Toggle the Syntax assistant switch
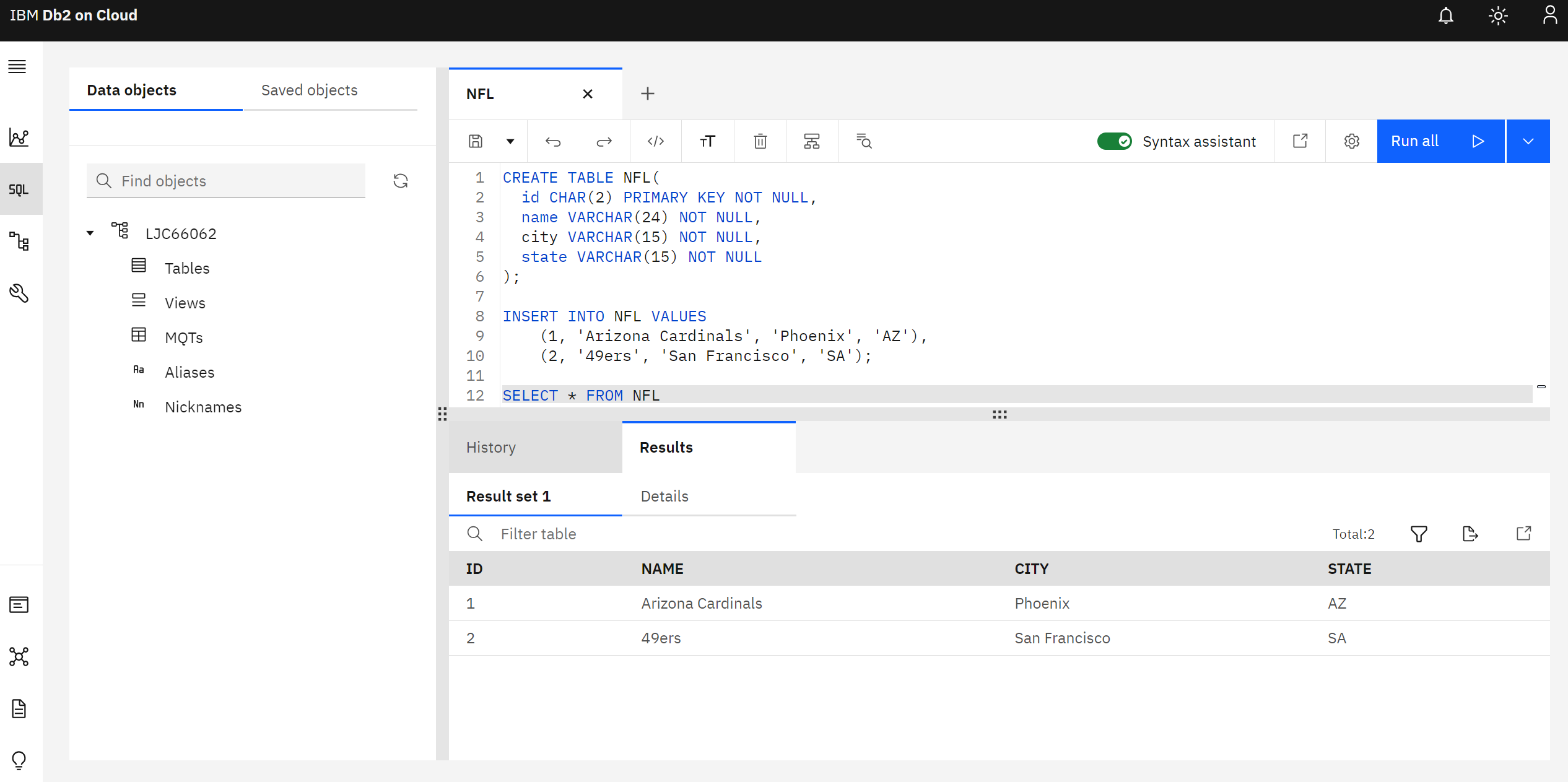The image size is (1568, 782). pyautogui.click(x=1115, y=141)
